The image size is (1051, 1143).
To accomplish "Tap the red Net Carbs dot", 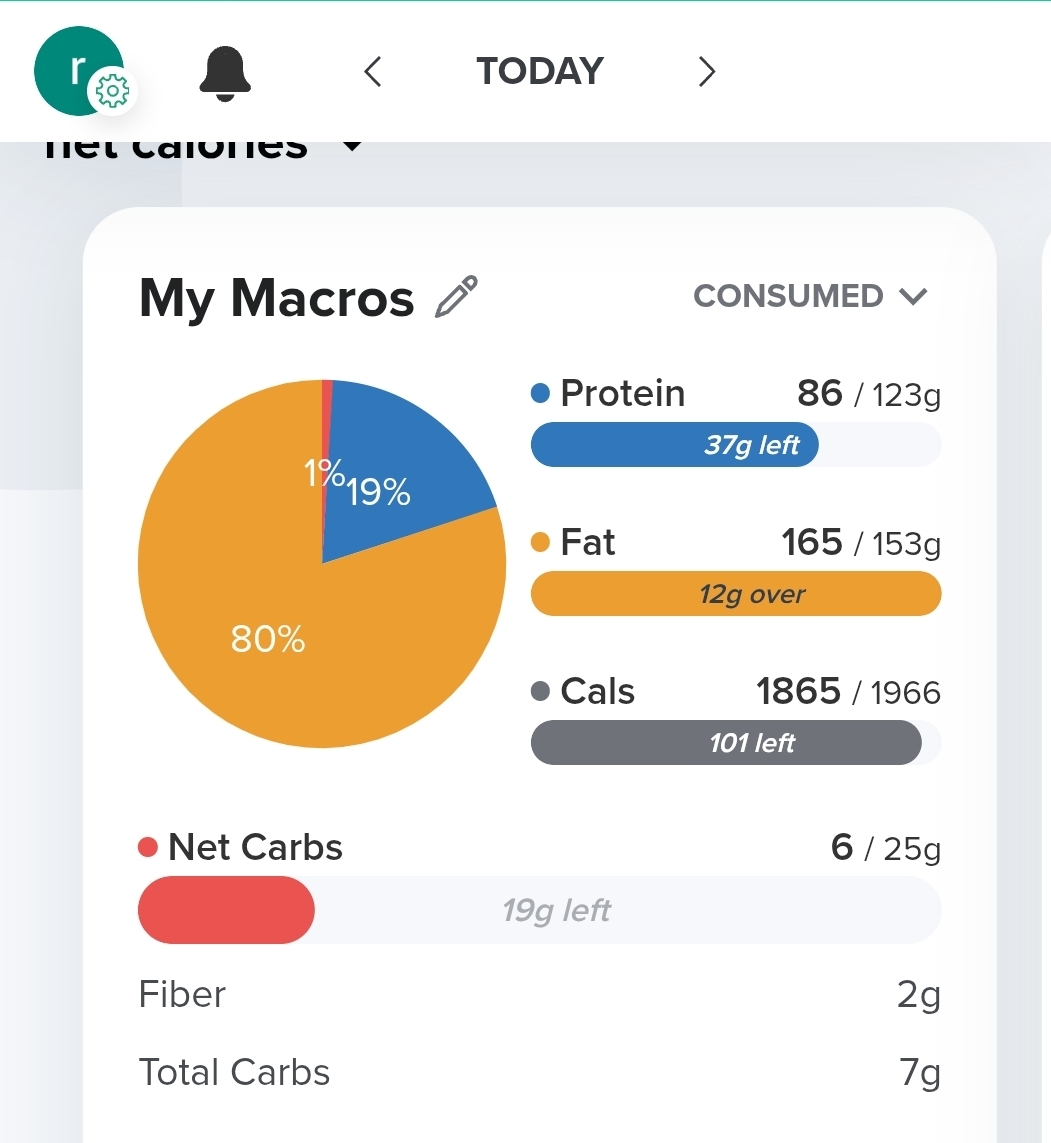I will 148,848.
